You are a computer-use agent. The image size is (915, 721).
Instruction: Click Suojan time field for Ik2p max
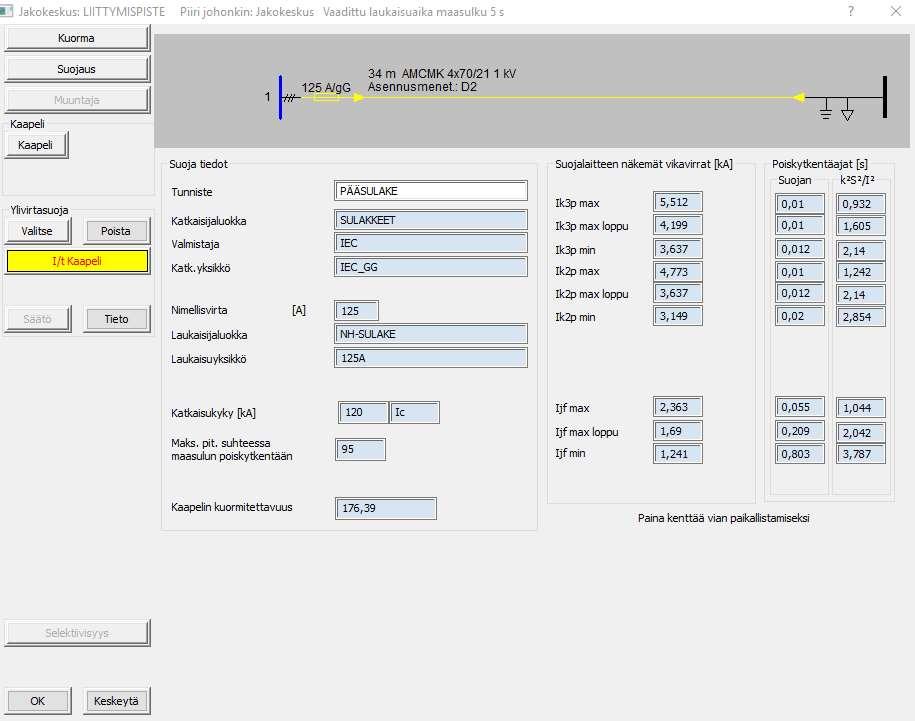[799, 272]
